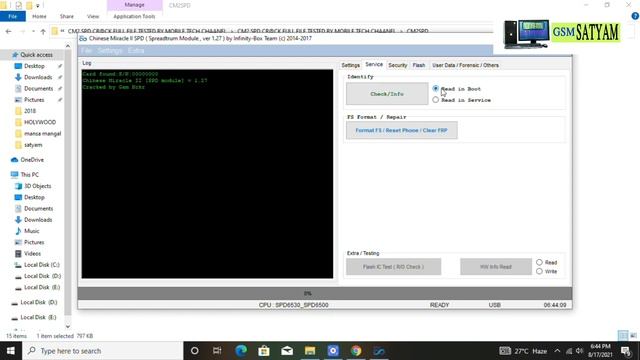Open notification center icon

tap(626, 351)
